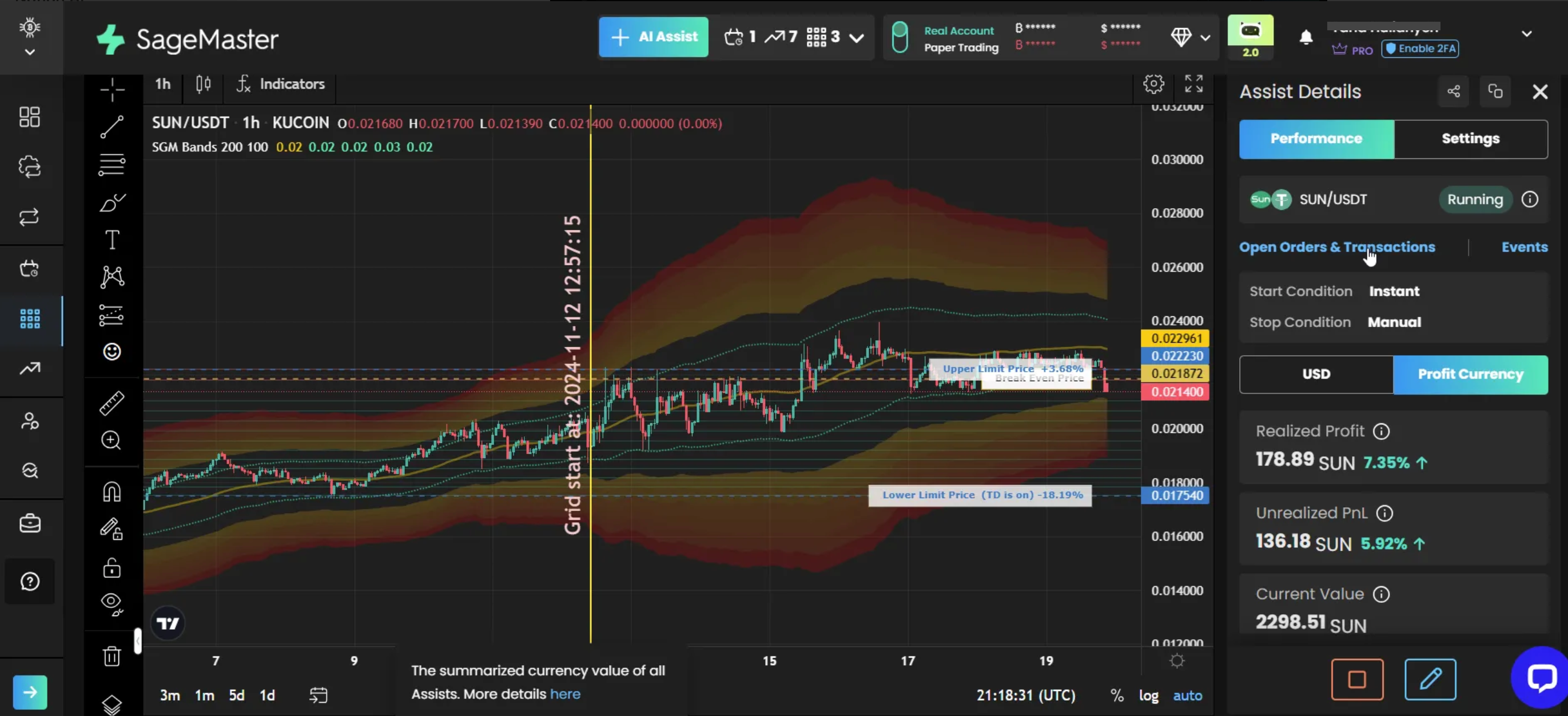Screen dimensions: 1568x716
Task: Open the copy trading users sidebar icon
Action: coord(30,421)
